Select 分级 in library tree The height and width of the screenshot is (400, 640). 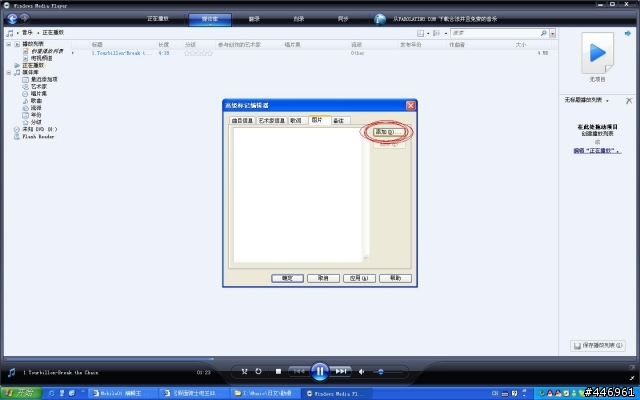36,122
